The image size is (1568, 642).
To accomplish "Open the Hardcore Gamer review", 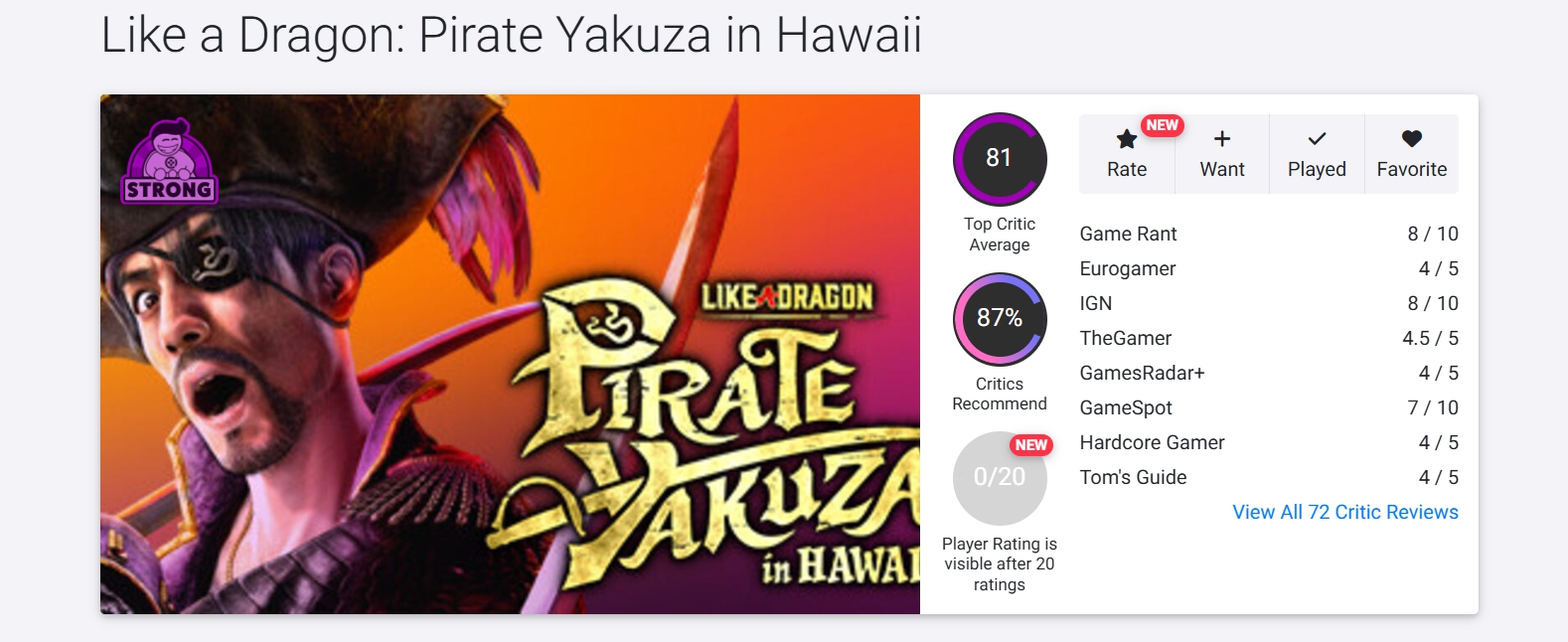I will 1152,442.
